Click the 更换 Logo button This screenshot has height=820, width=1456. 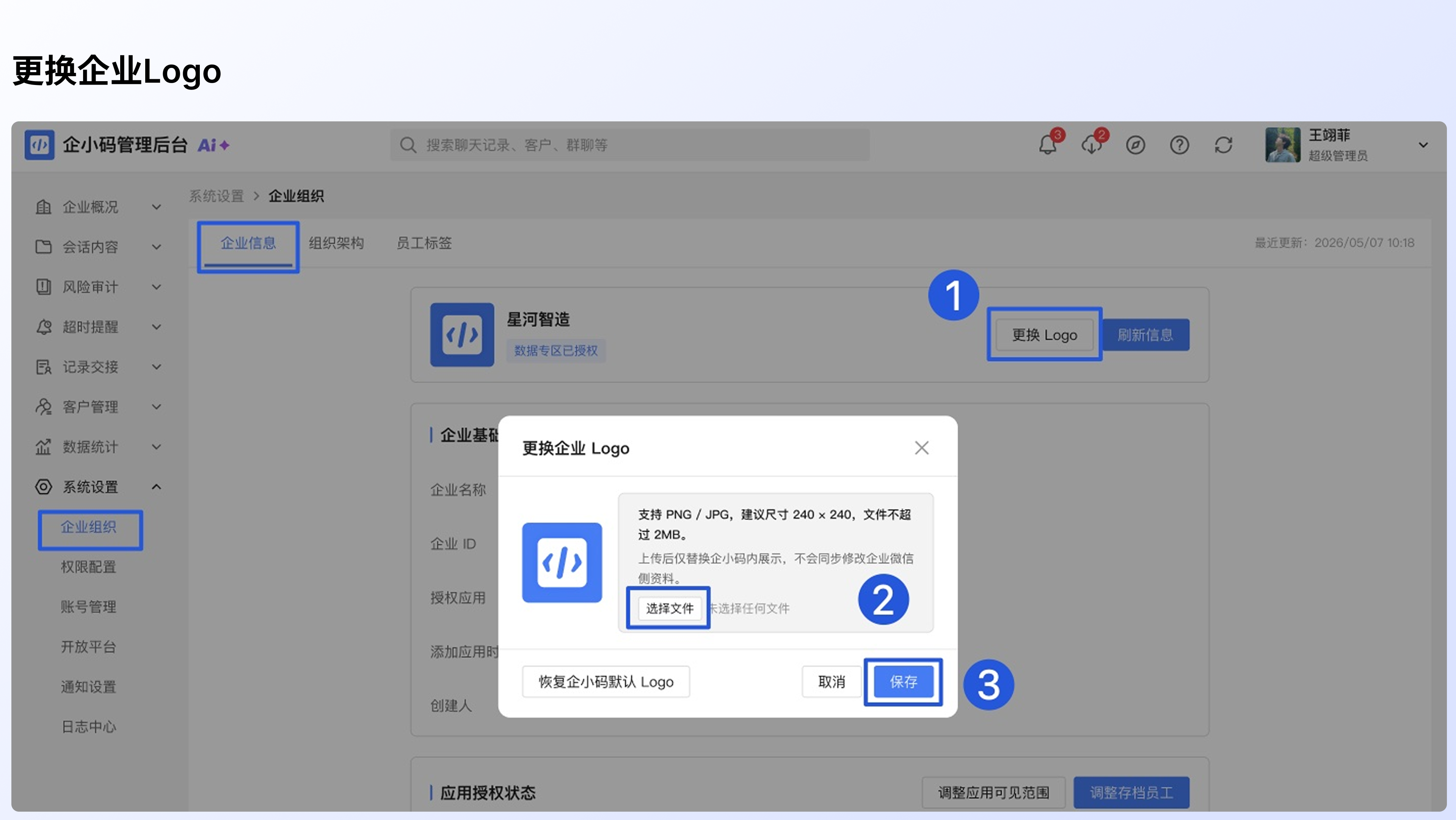pos(1045,335)
